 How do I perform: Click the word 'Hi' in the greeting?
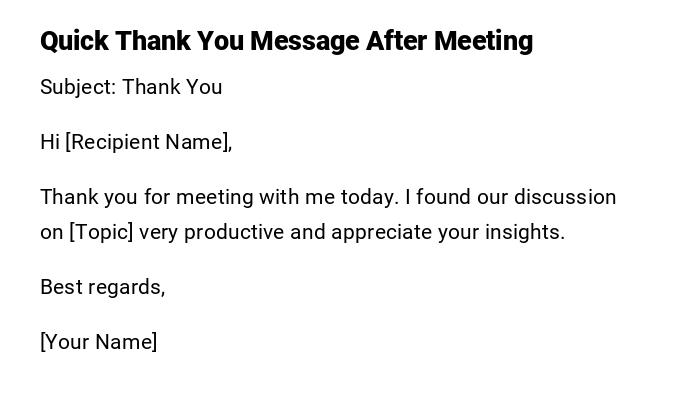point(50,143)
